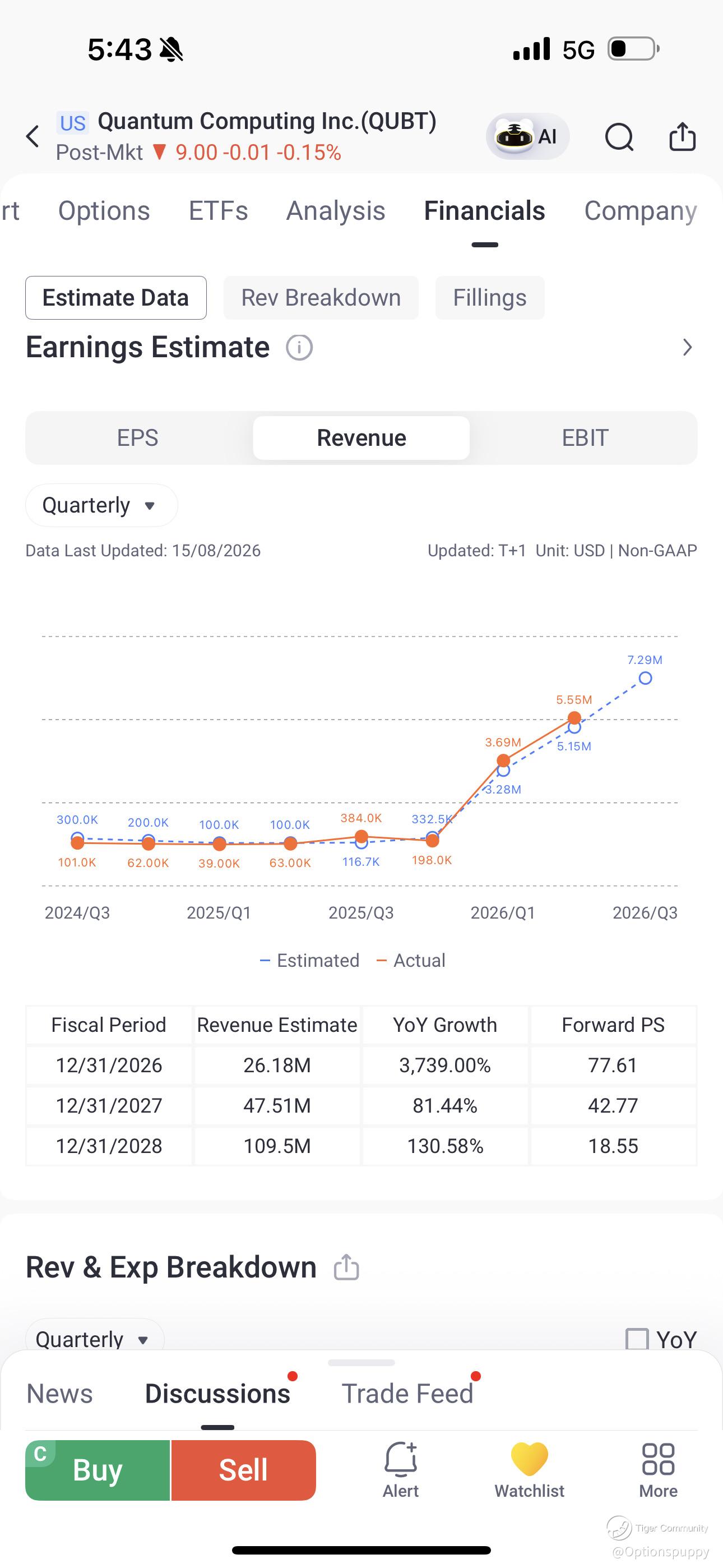Switch to the Analysis tab
This screenshot has width=723, height=1568.
tap(336, 211)
